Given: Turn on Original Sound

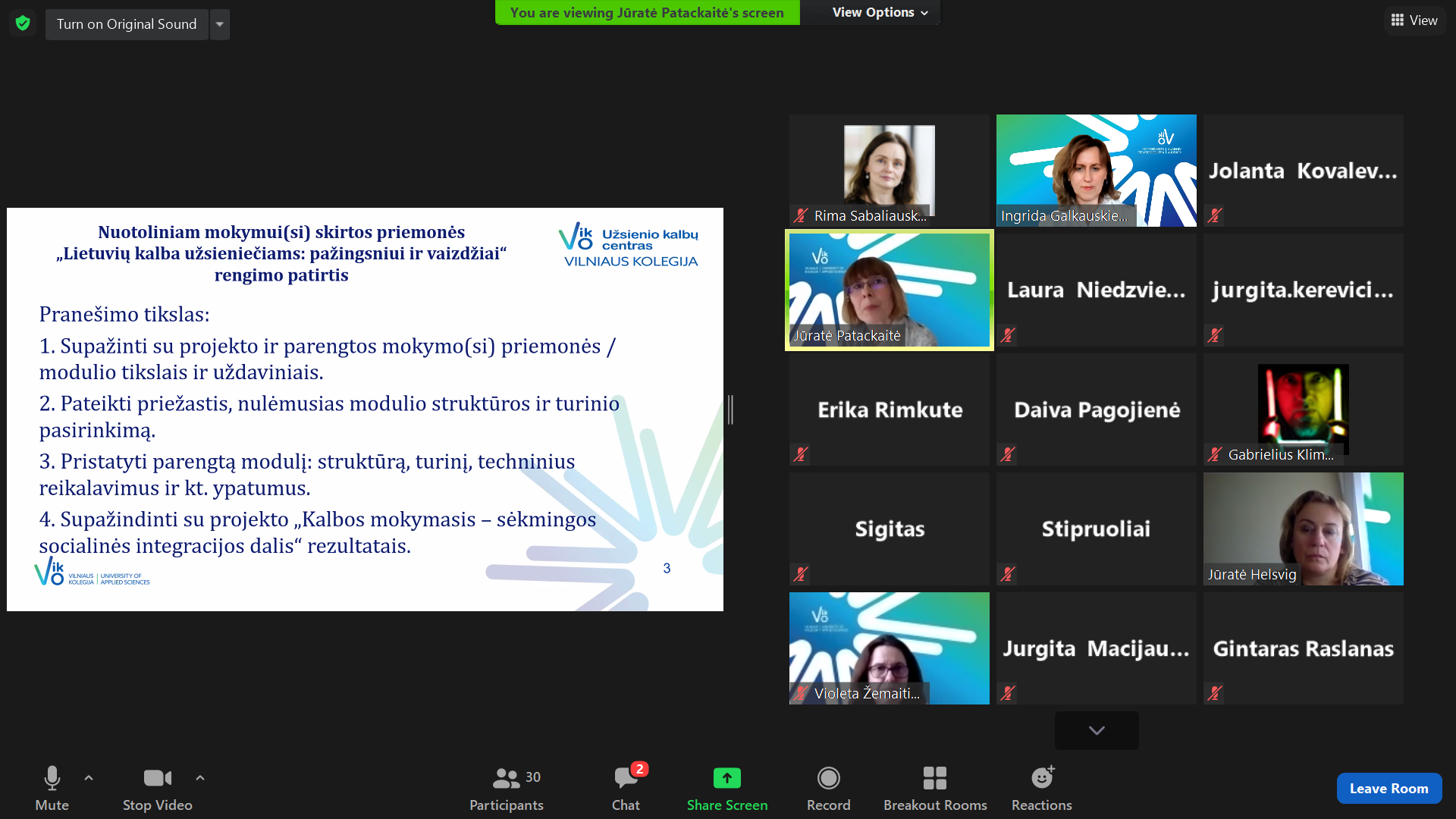Looking at the screenshot, I should tap(127, 24).
